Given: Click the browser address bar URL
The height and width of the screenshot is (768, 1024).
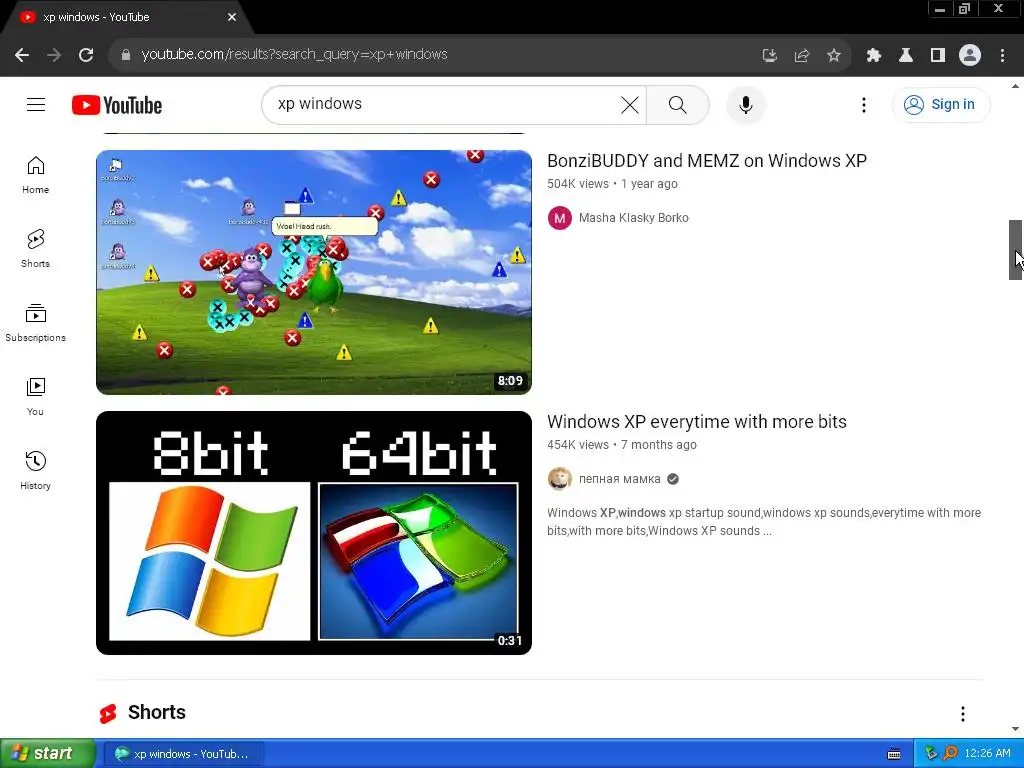Looking at the screenshot, I should pyautogui.click(x=294, y=55).
